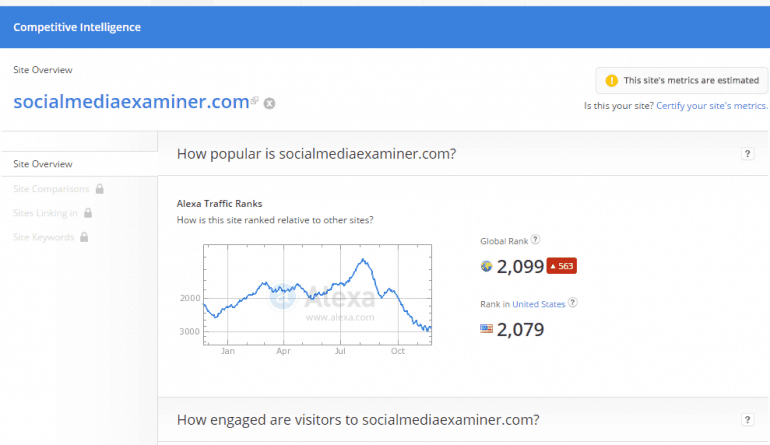Click the This site's metrics are estimated button
The height and width of the screenshot is (445, 770).
681,80
